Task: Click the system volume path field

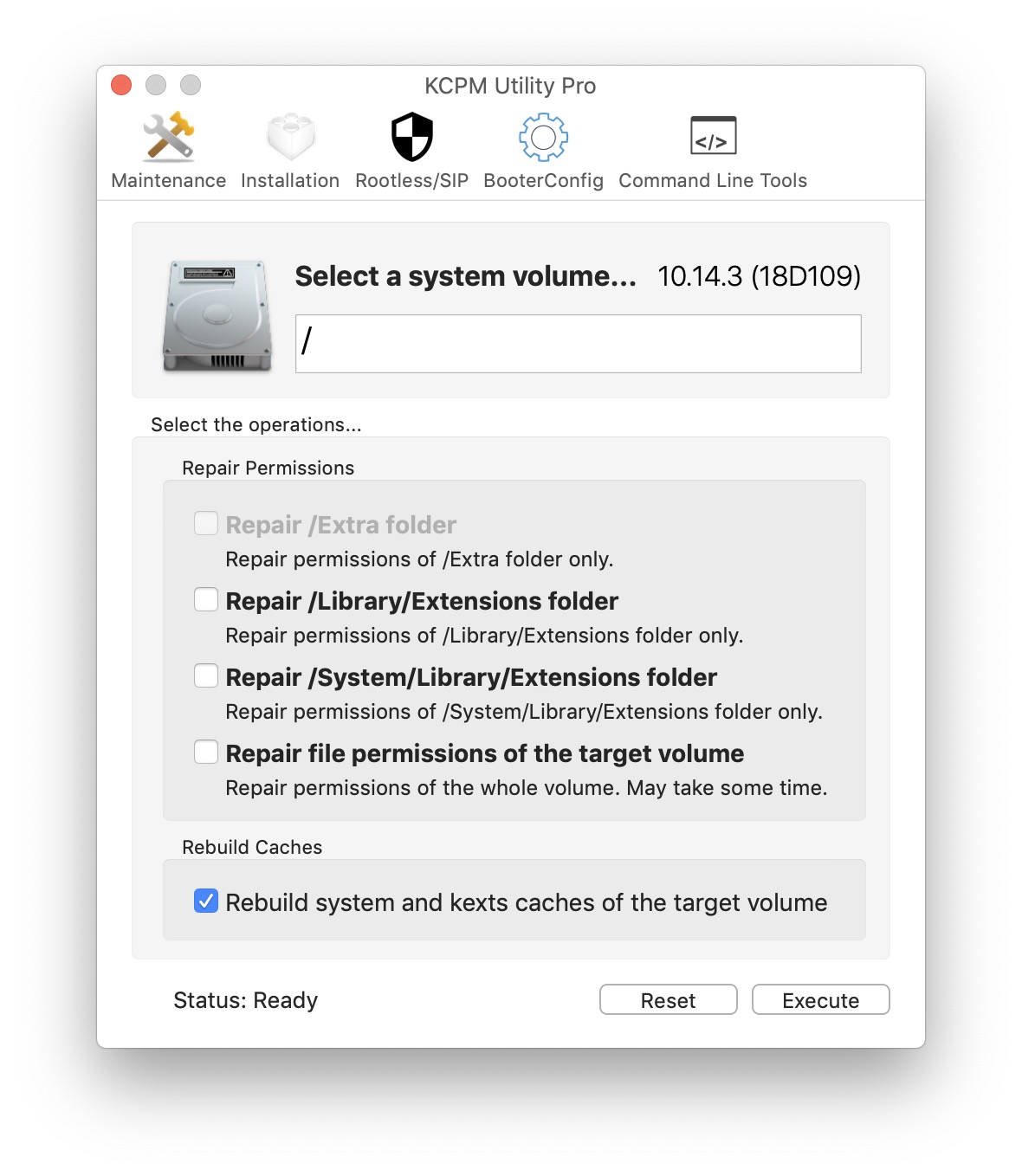Action: (579, 344)
